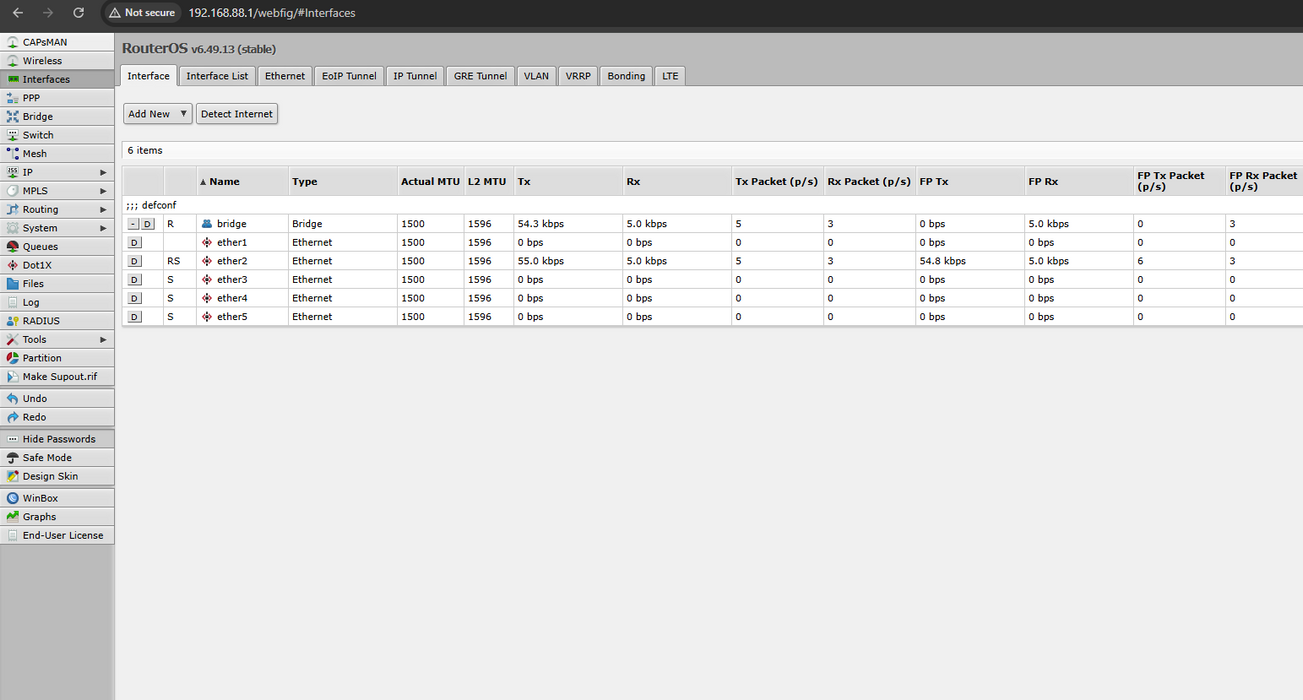
Task: Disable ether4 using its D button
Action: [x=135, y=298]
